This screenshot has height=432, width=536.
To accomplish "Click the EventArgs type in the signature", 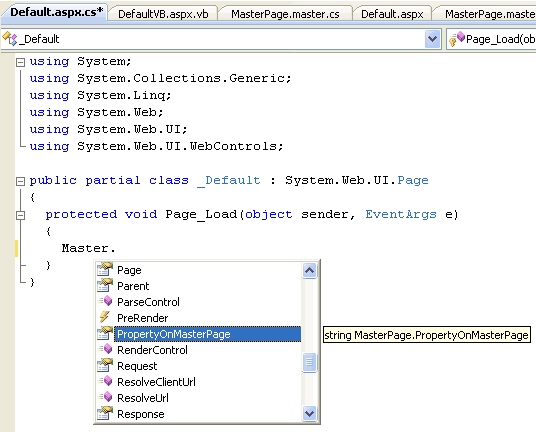I will tap(401, 215).
